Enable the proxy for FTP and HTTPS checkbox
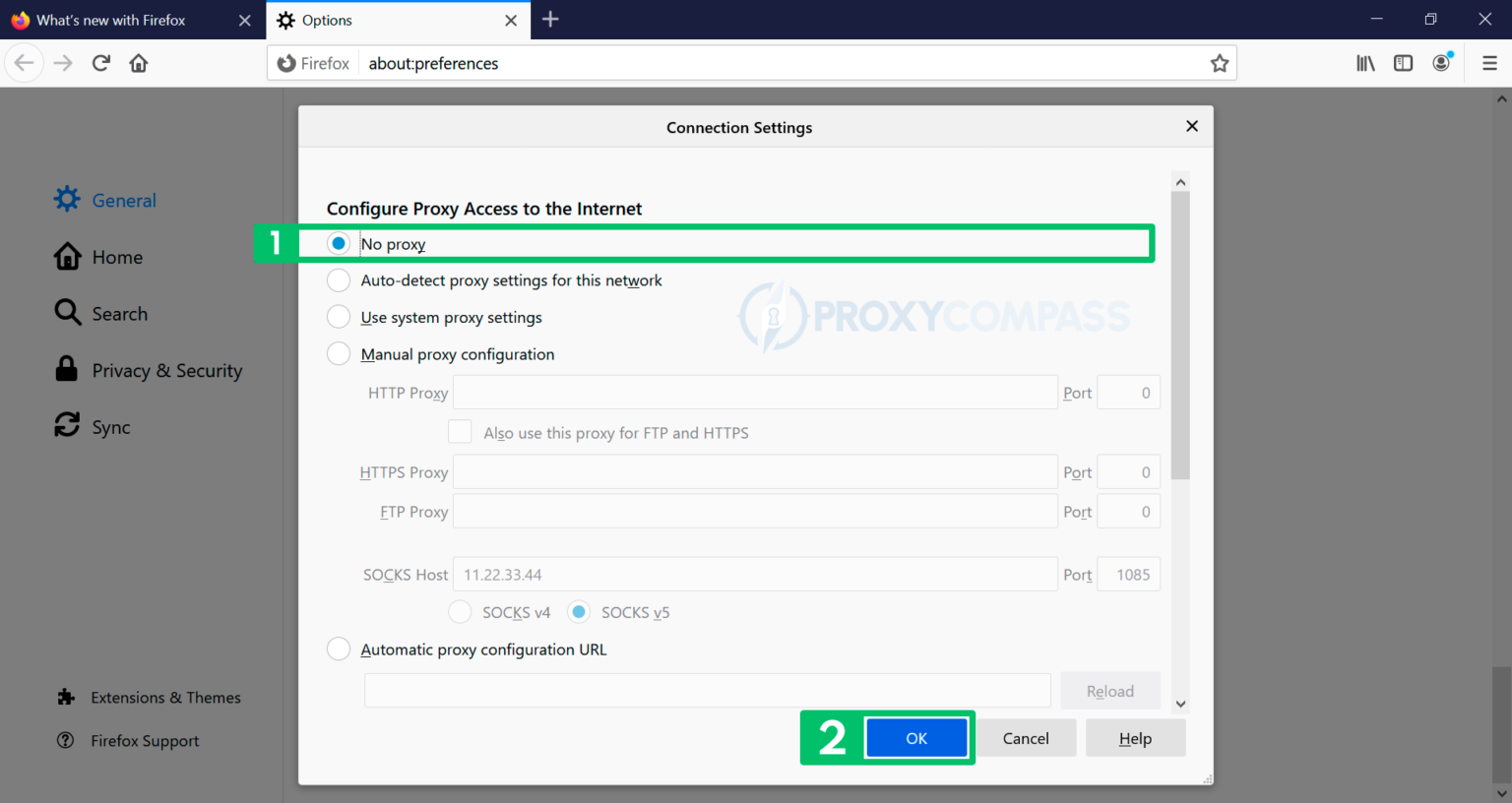The height and width of the screenshot is (803, 1512). (460, 431)
